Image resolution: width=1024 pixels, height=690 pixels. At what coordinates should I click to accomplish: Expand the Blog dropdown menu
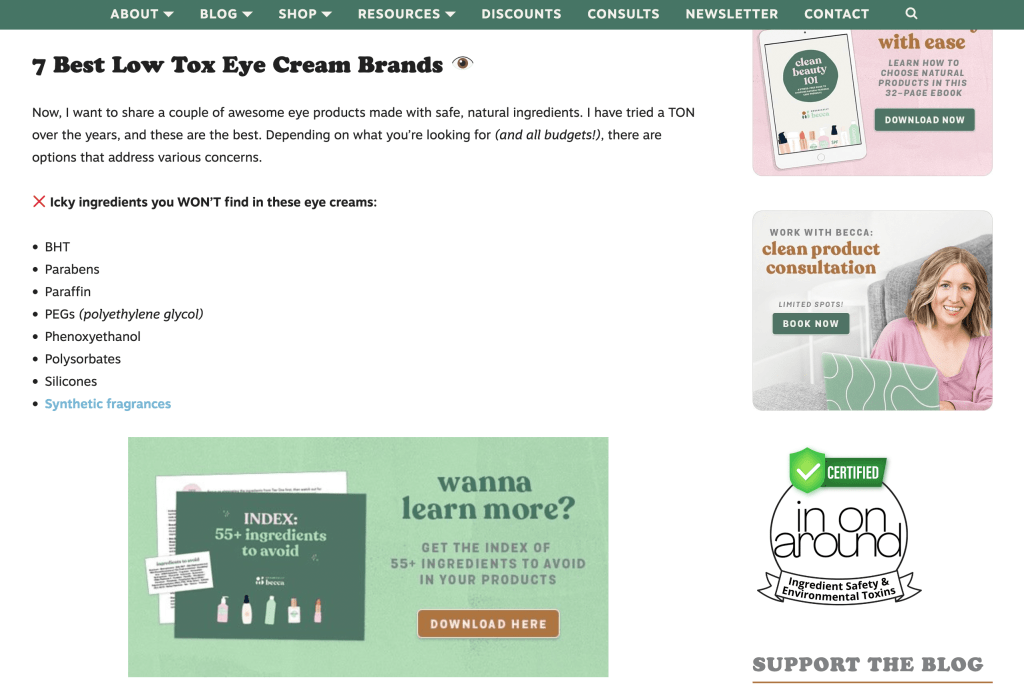226,14
